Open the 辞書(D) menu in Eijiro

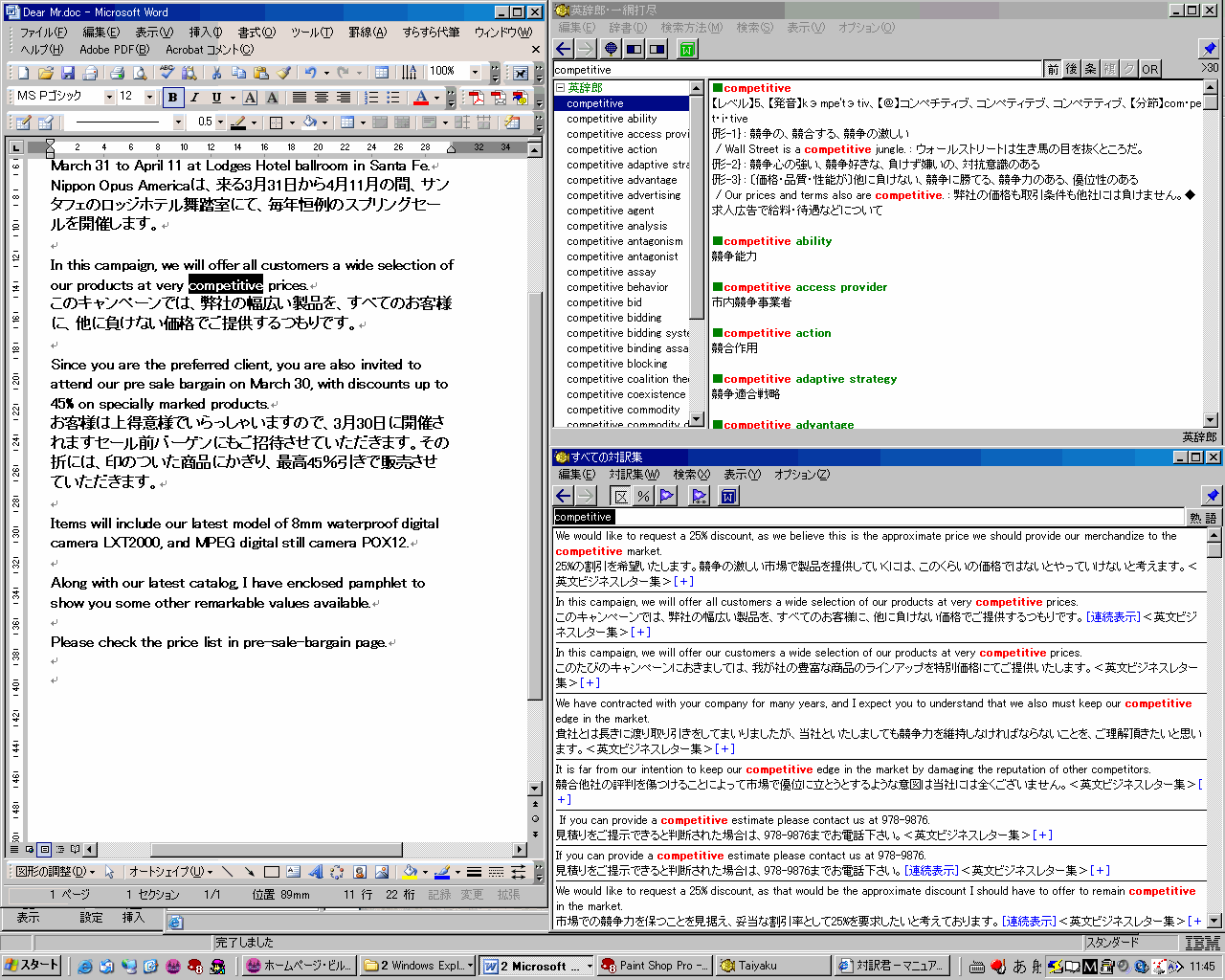[x=627, y=28]
